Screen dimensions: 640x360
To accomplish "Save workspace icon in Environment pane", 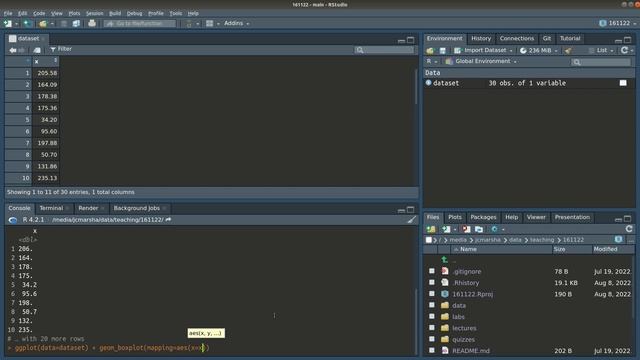I will click(x=442, y=50).
